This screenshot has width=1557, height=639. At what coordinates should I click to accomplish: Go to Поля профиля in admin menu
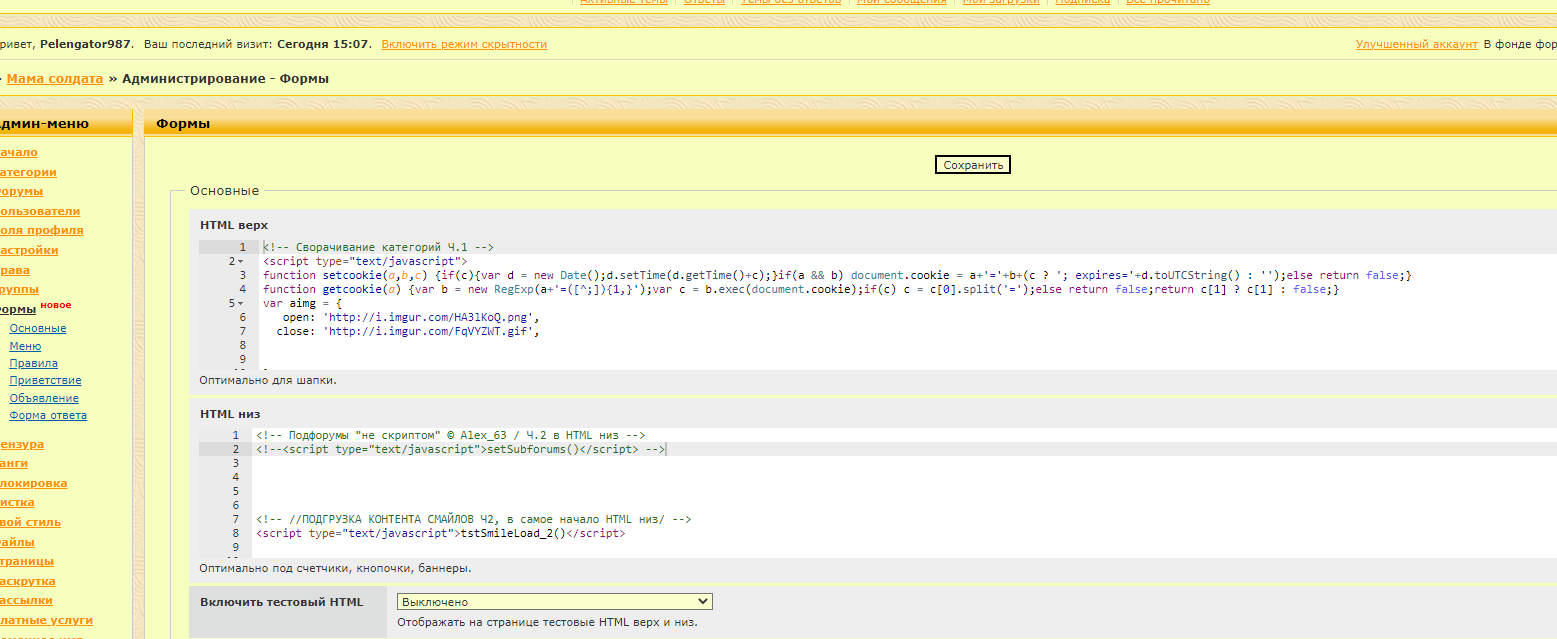coord(41,230)
